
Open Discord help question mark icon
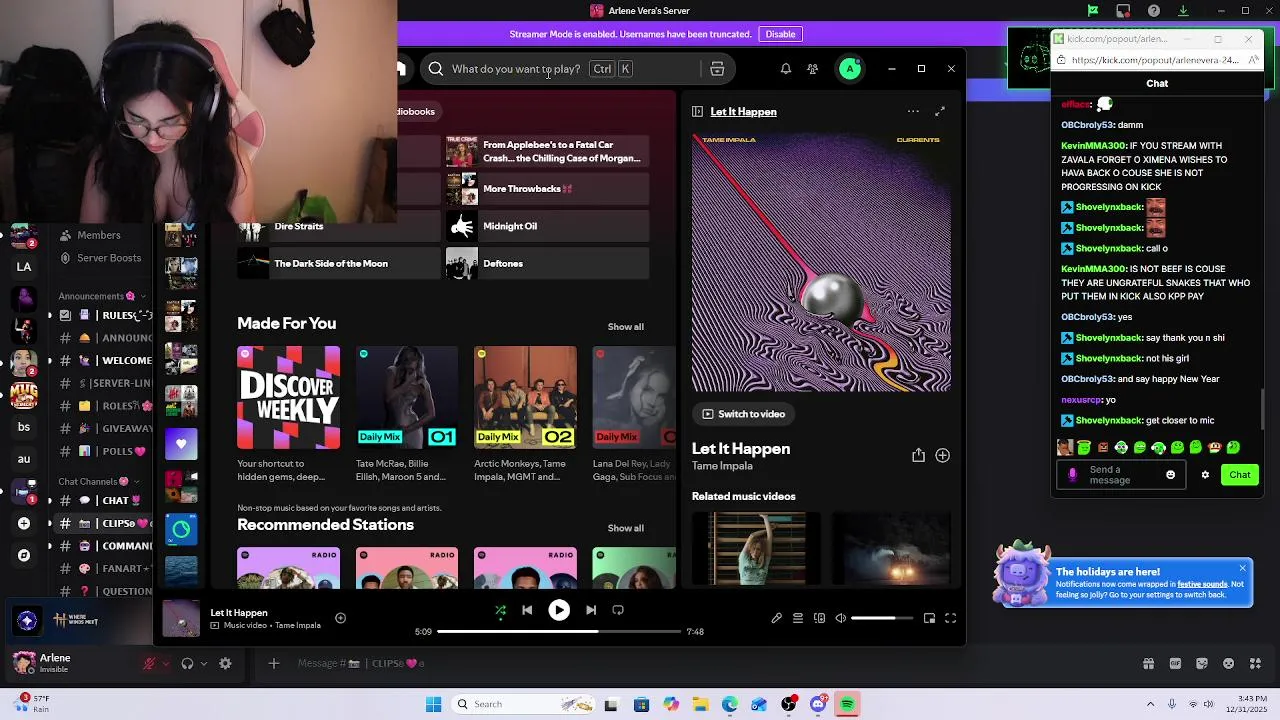pos(1154,11)
